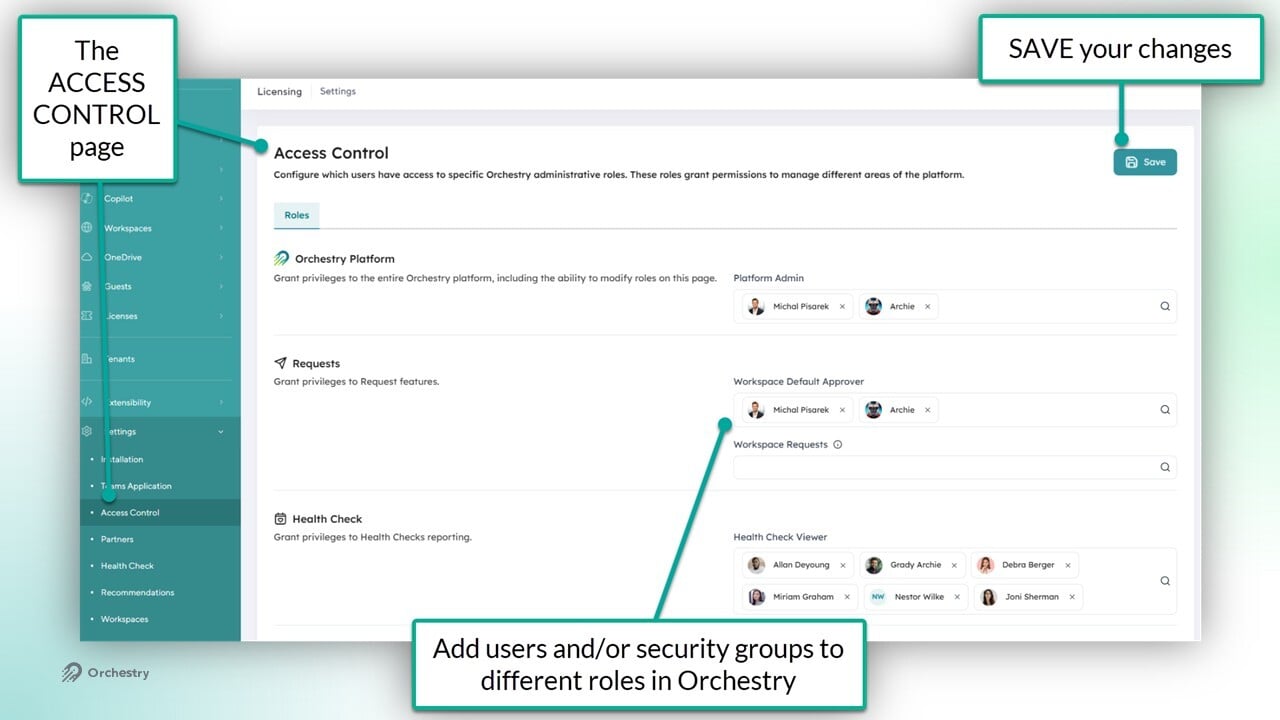Remove Michal Pisarek from Platform Admin
Image resolution: width=1280 pixels, height=720 pixels.
pyautogui.click(x=842, y=307)
